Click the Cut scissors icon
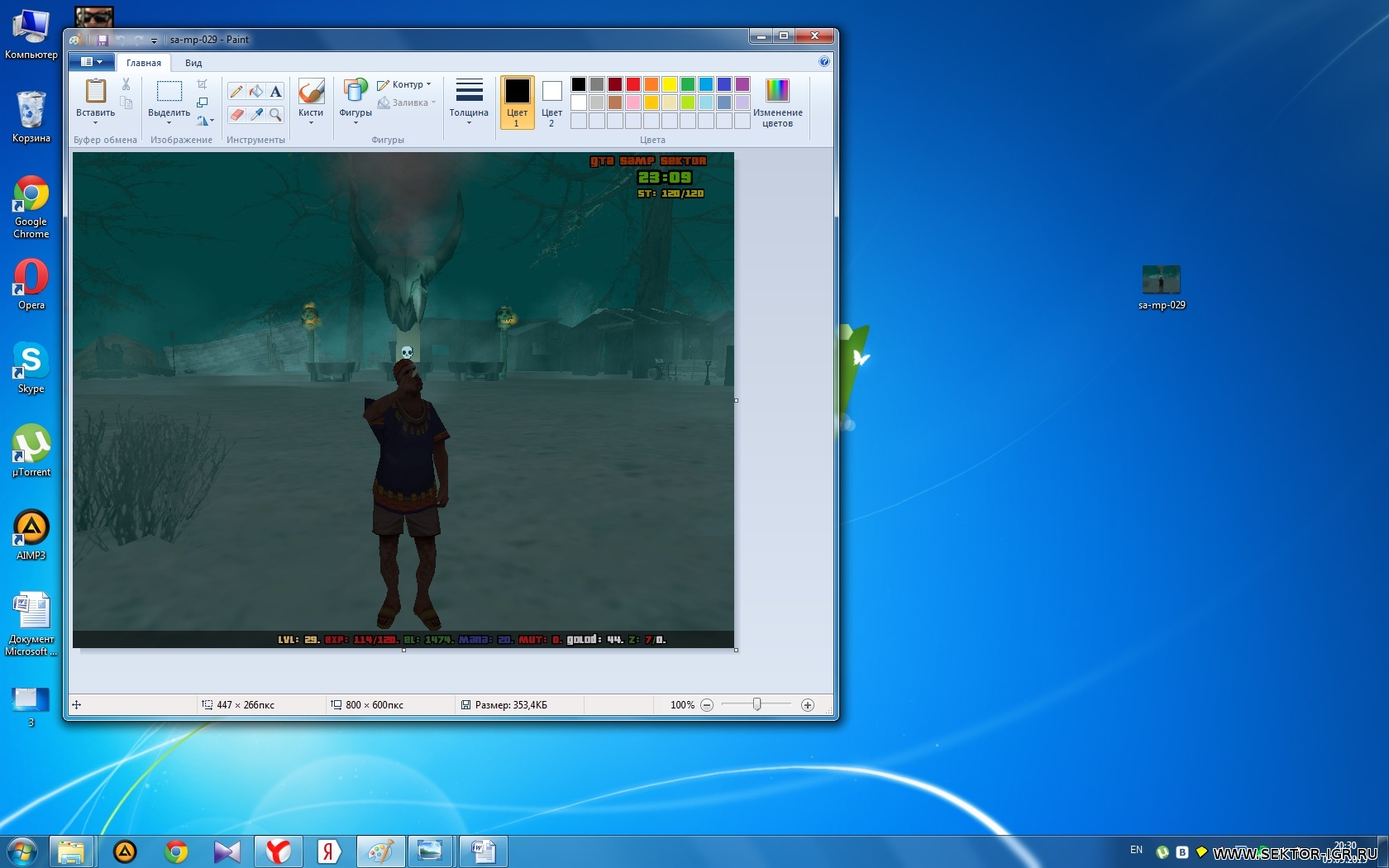The height and width of the screenshot is (868, 1389). (126, 84)
